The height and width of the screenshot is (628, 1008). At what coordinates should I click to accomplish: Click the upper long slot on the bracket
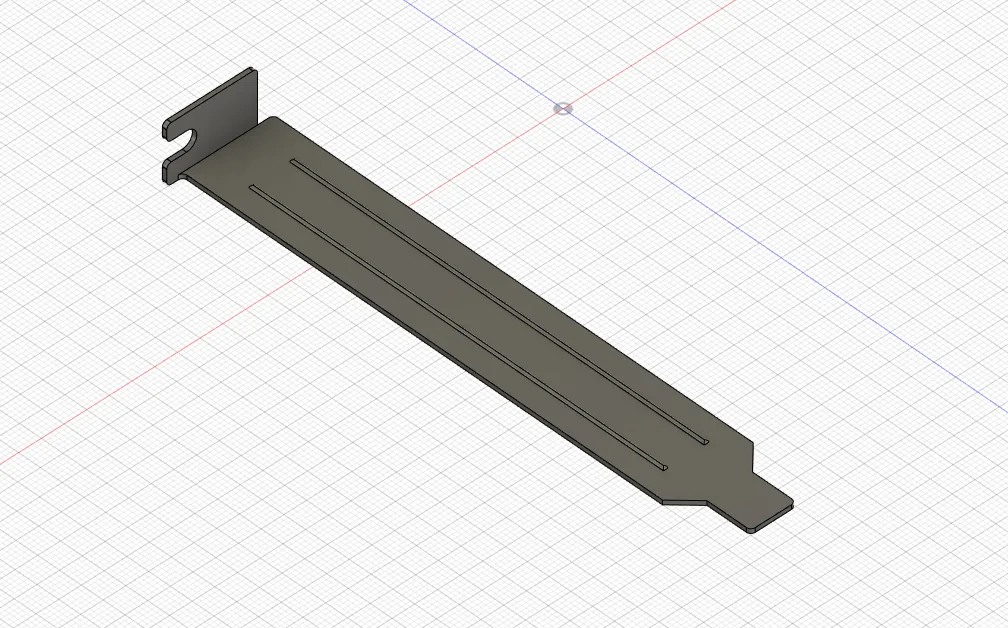[500, 301]
